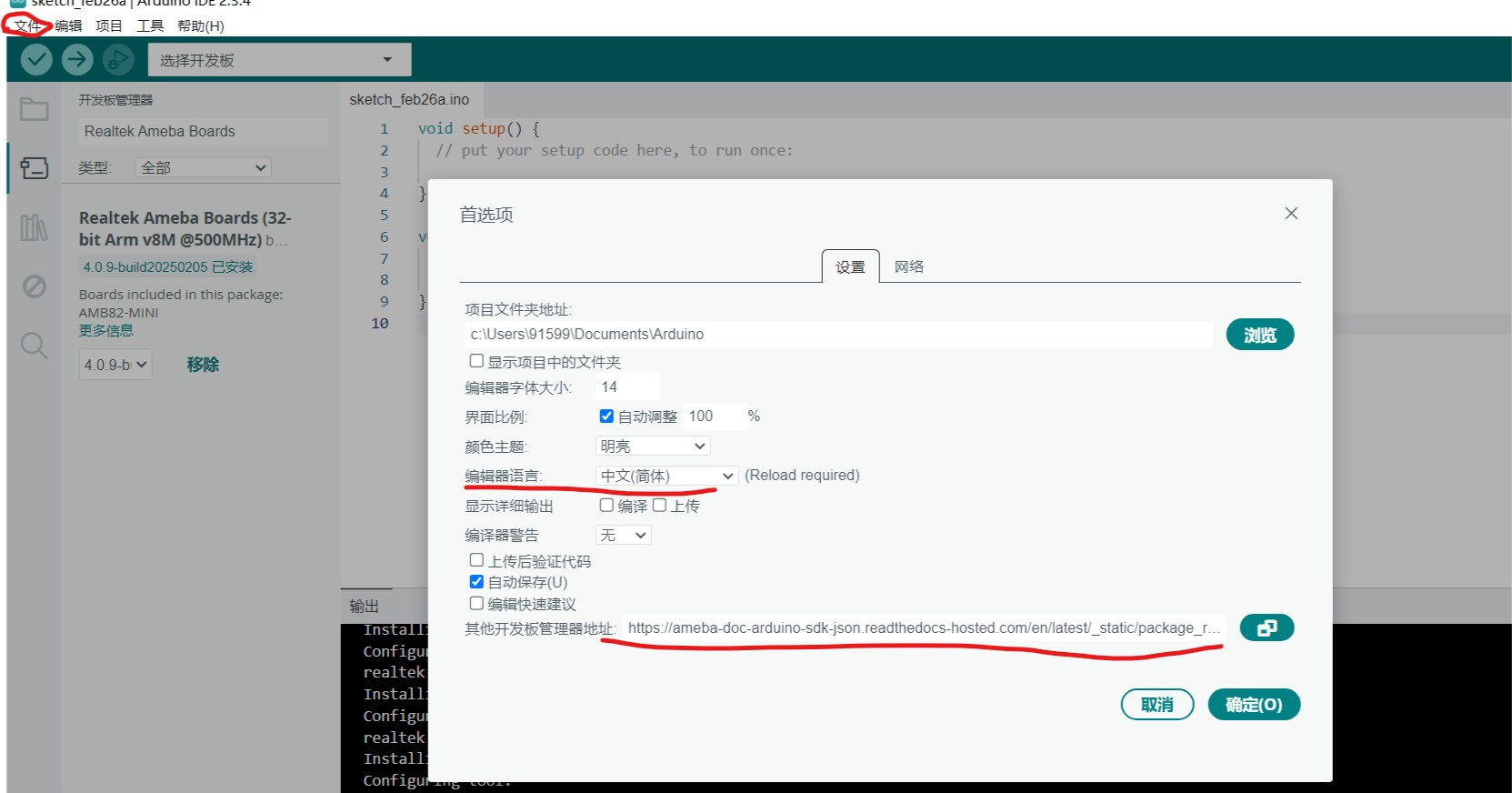The width and height of the screenshot is (1512, 793).
Task: Open the 工具 menu
Action: coord(150,25)
